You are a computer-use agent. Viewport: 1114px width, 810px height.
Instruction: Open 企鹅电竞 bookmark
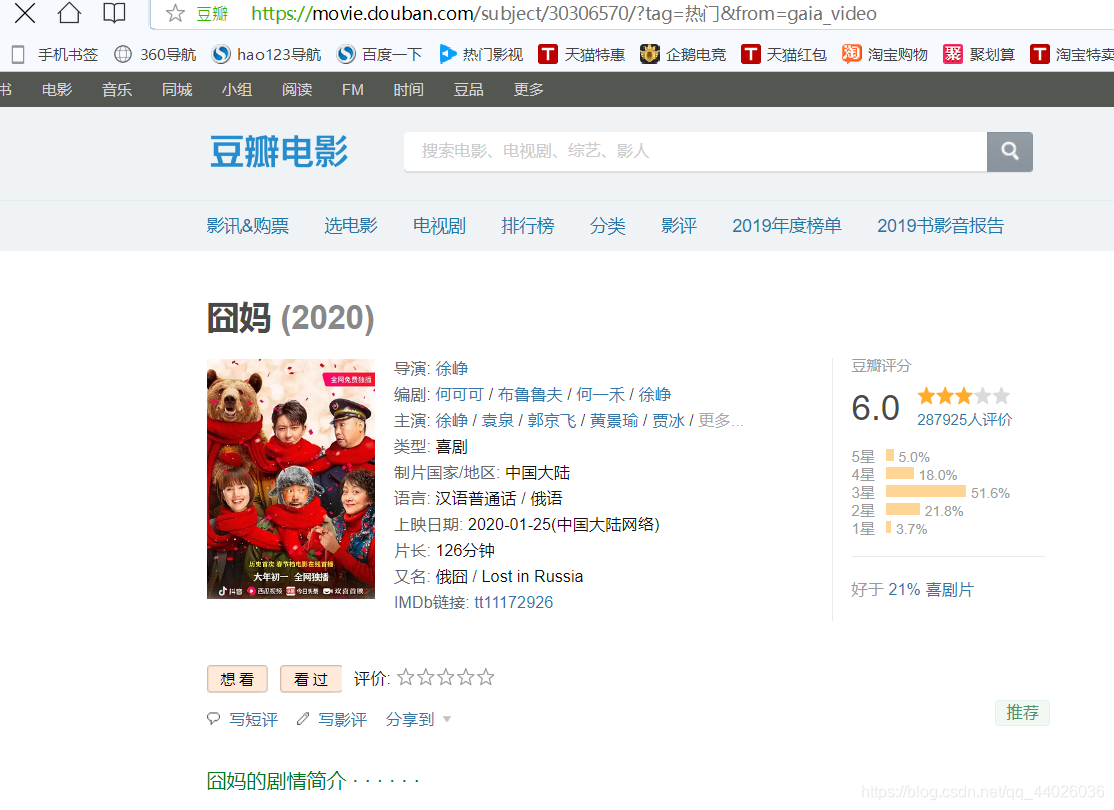(x=683, y=55)
